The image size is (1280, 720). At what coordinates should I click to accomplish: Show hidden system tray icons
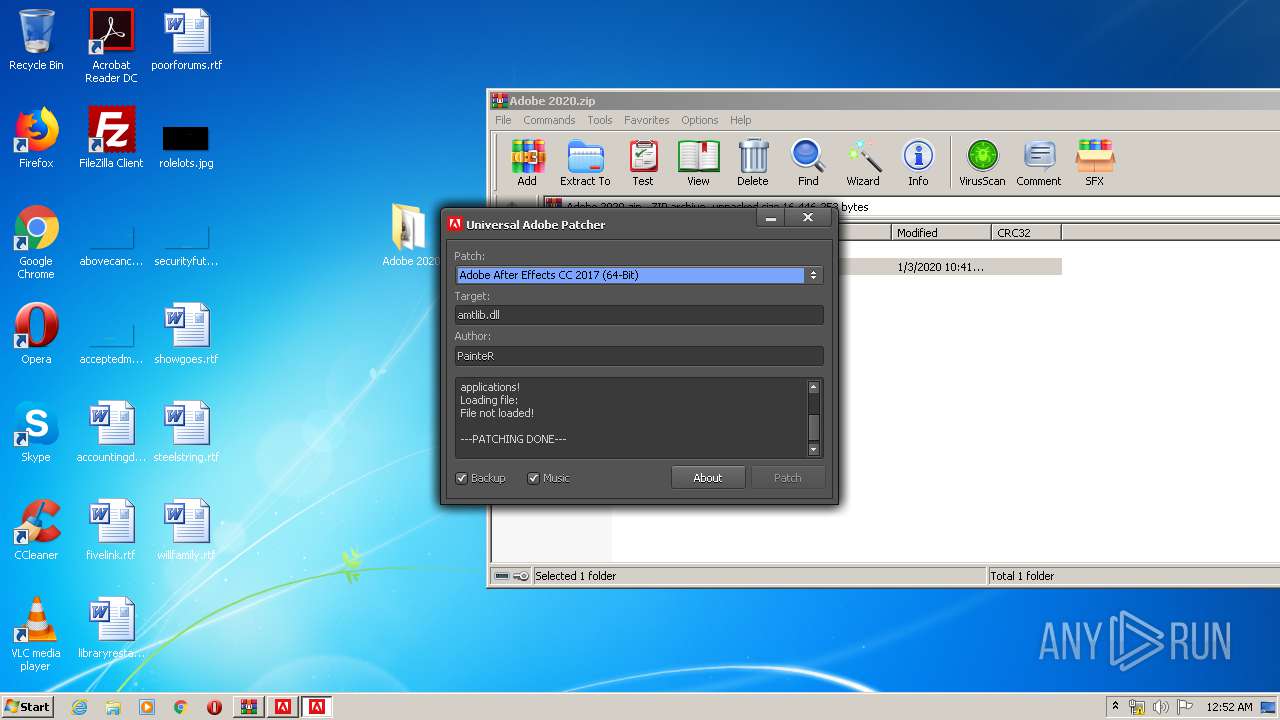pos(1115,707)
